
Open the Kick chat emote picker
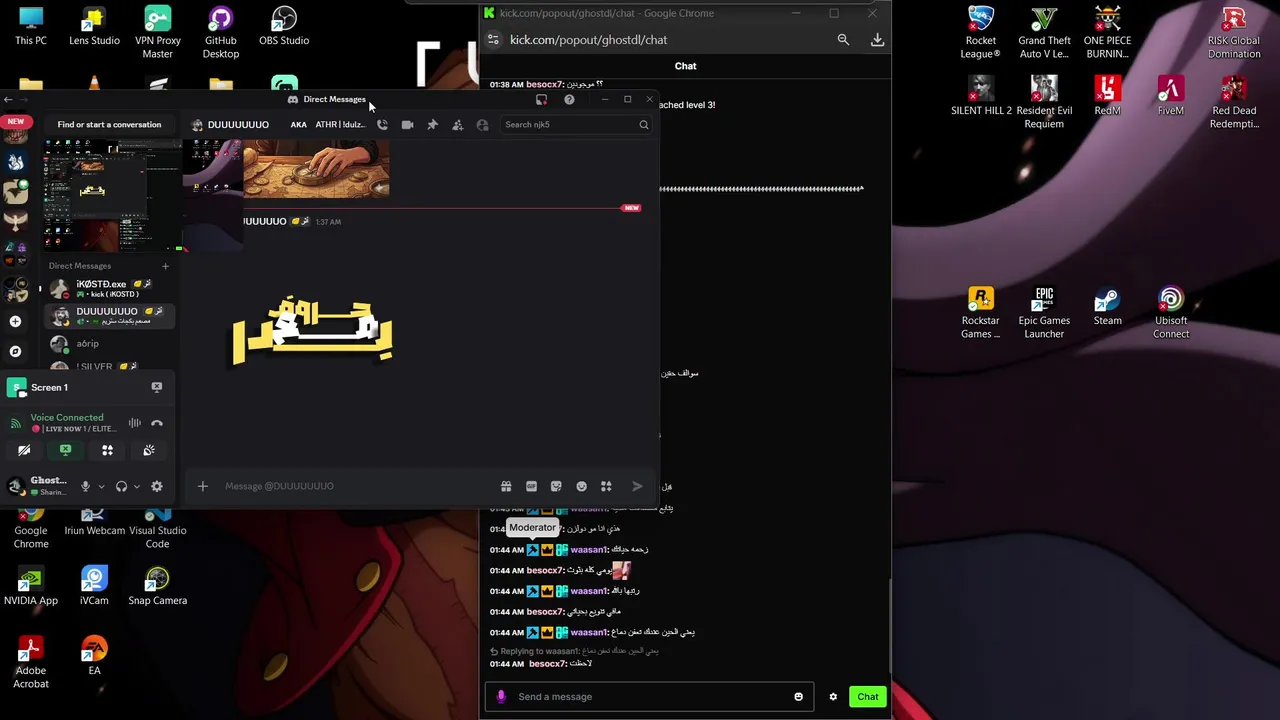(798, 697)
